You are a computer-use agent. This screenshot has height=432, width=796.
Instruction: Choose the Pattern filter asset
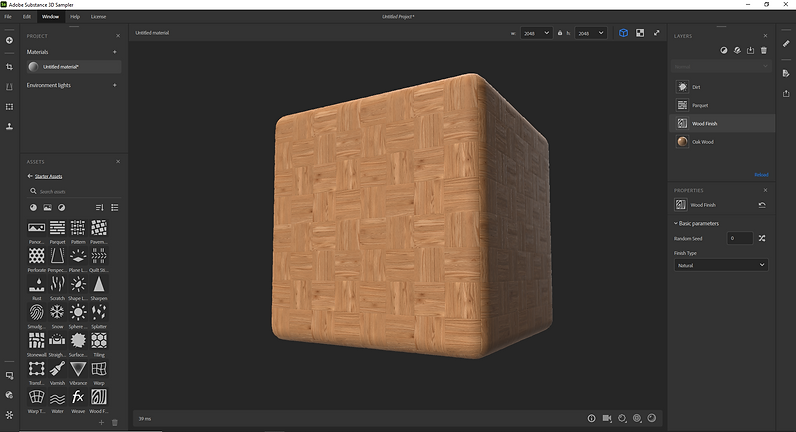point(78,227)
